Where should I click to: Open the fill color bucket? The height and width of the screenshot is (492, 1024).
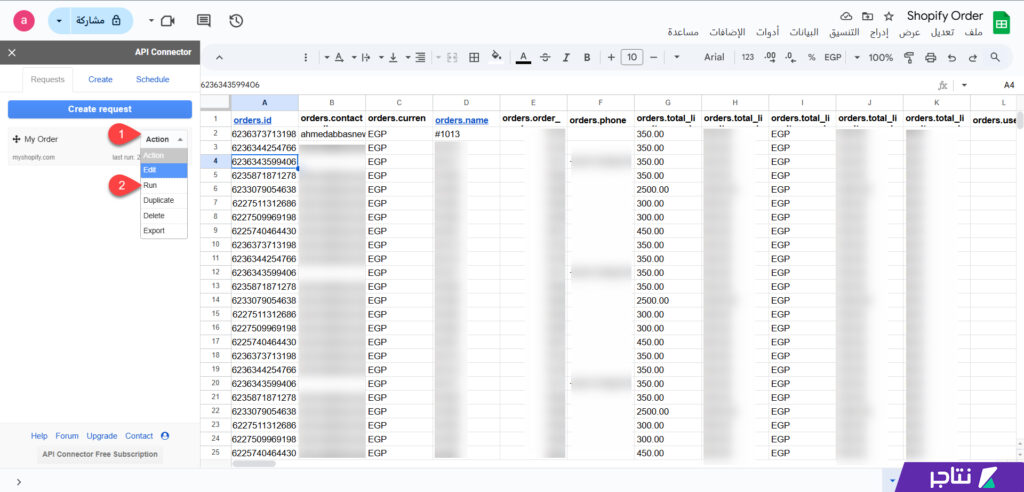tap(496, 57)
